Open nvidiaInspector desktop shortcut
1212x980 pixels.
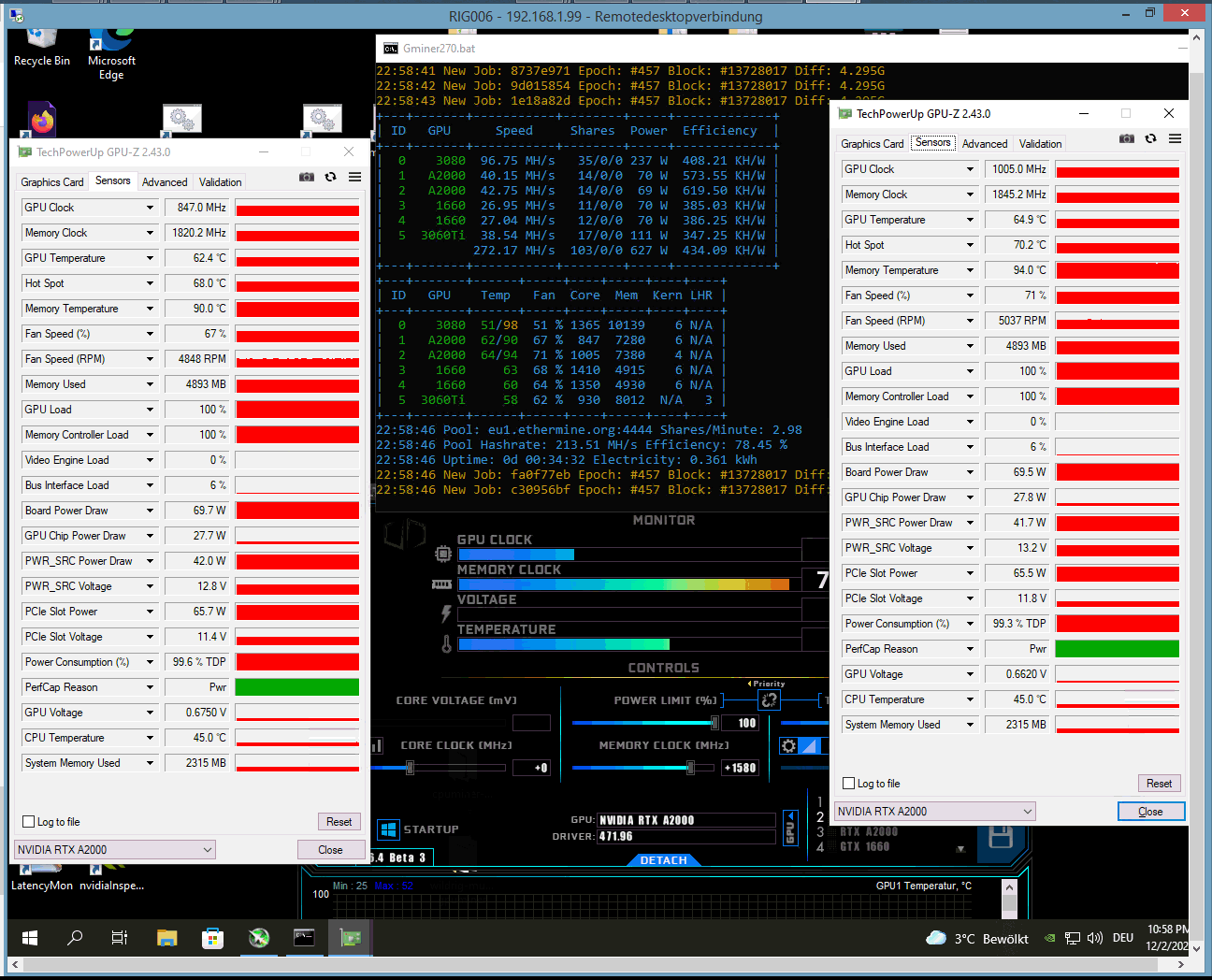click(111, 879)
